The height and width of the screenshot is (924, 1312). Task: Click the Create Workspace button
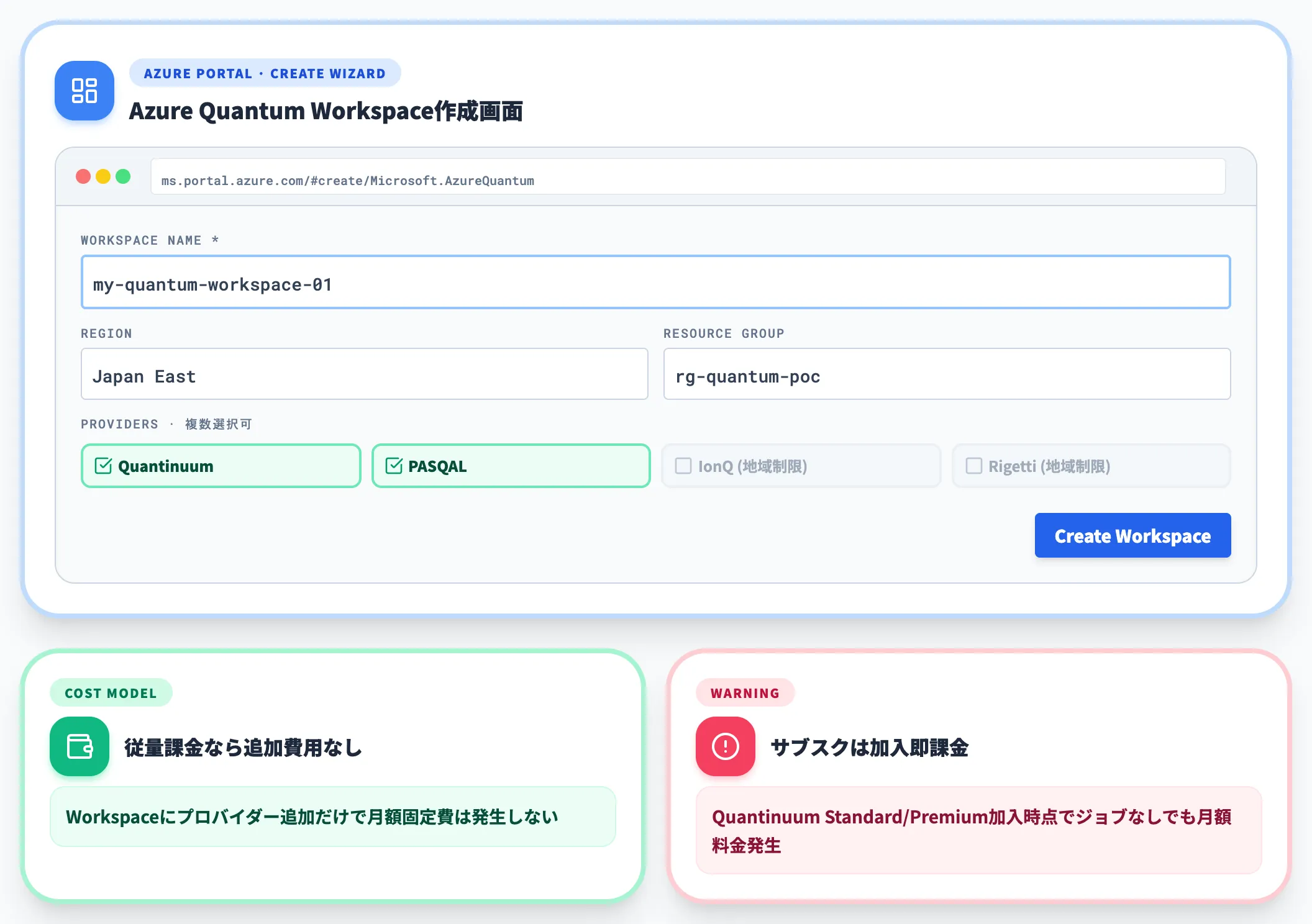tap(1132, 535)
